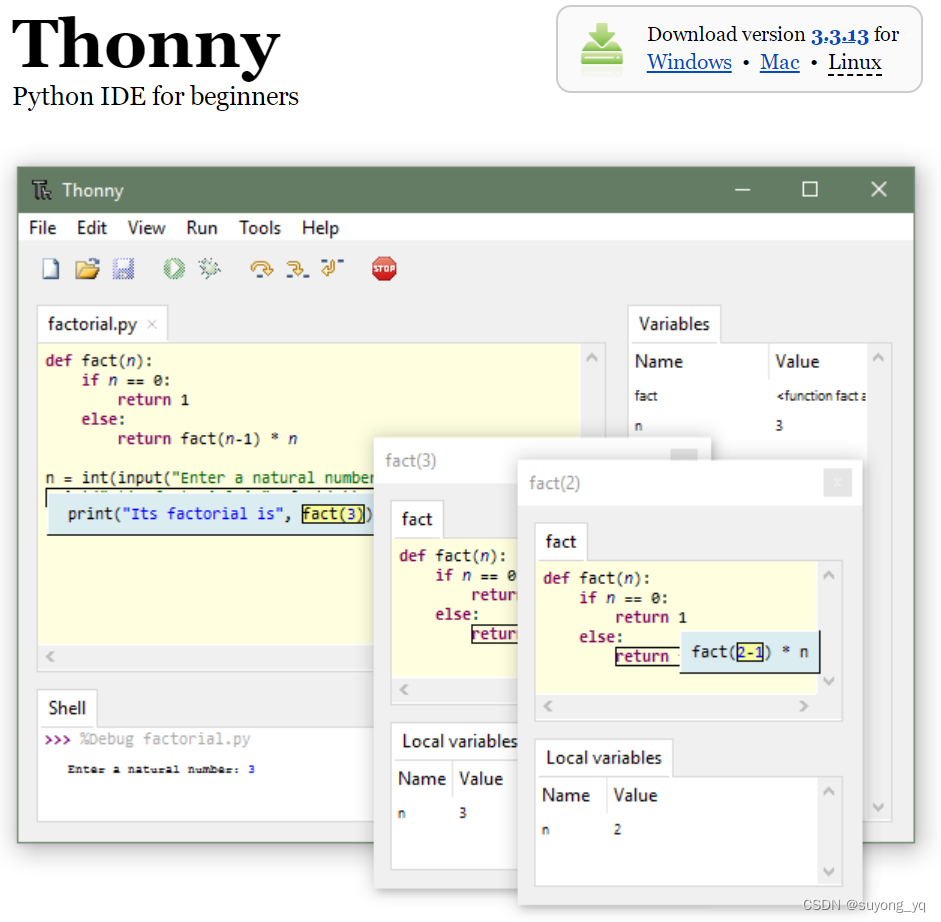Click scroll left arrow in main editor
Image resolution: width=941 pixels, height=922 pixels.
(x=50, y=657)
